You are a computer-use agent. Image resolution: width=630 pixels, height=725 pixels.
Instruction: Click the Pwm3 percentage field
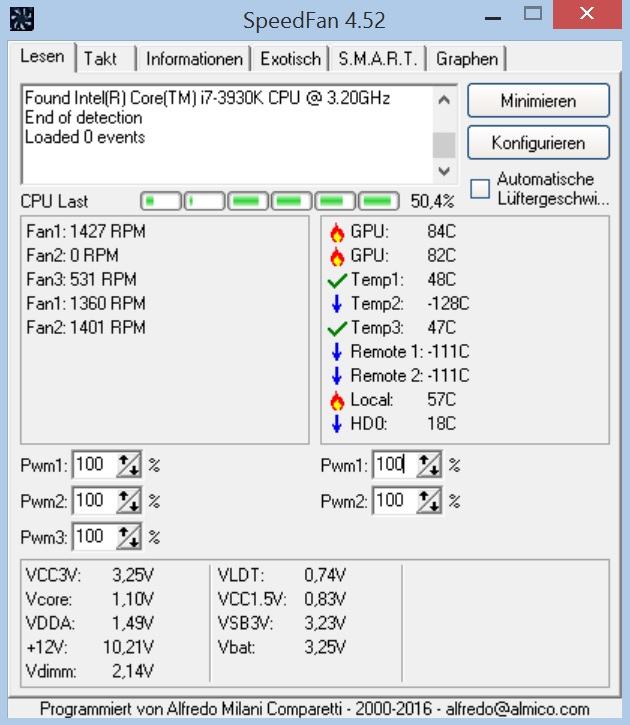(94, 537)
